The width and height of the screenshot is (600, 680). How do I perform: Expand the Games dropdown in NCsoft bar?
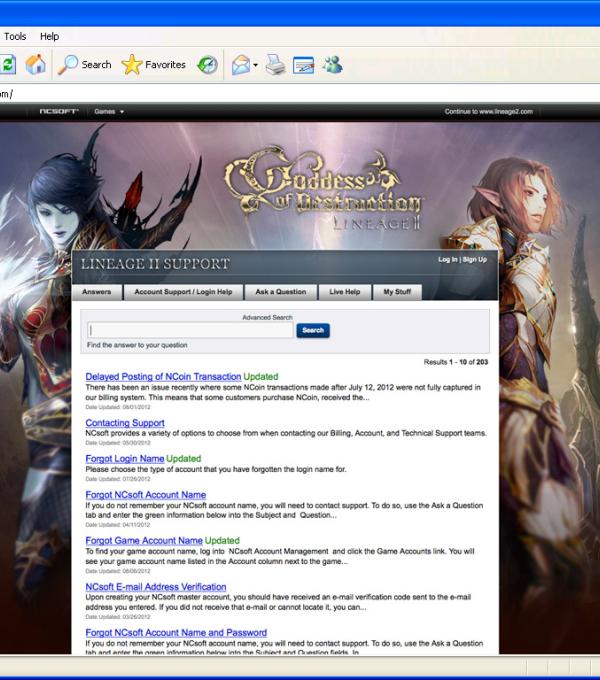tap(109, 112)
